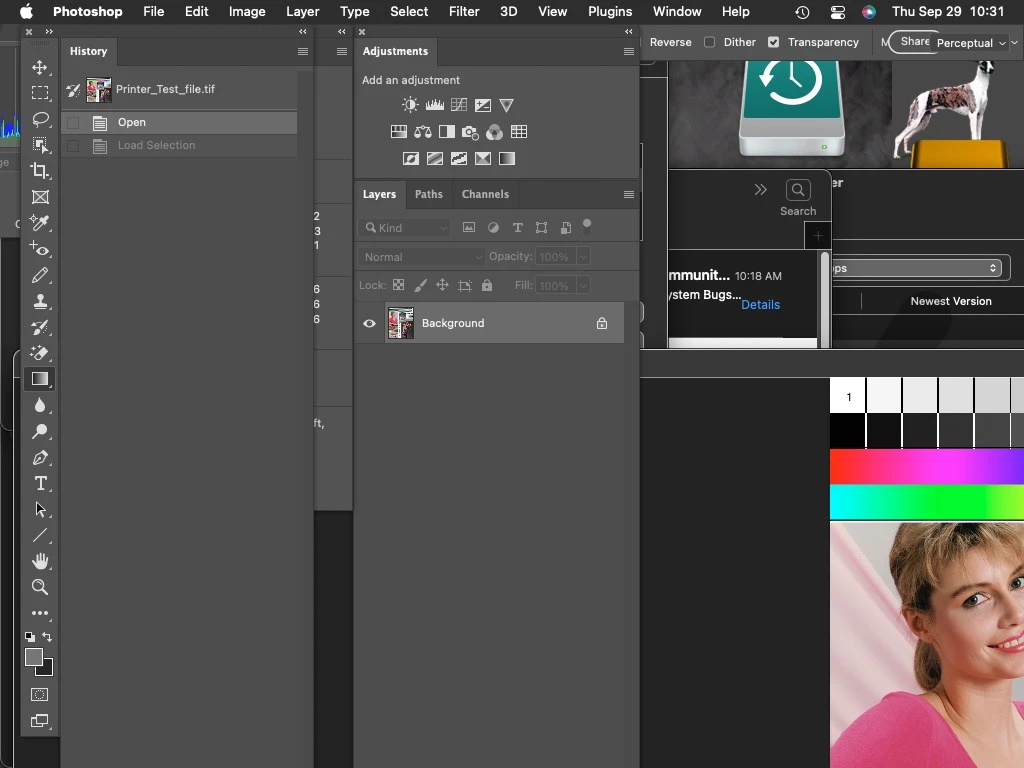This screenshot has width=1024, height=768.
Task: Select the Move tool
Action: click(40, 67)
